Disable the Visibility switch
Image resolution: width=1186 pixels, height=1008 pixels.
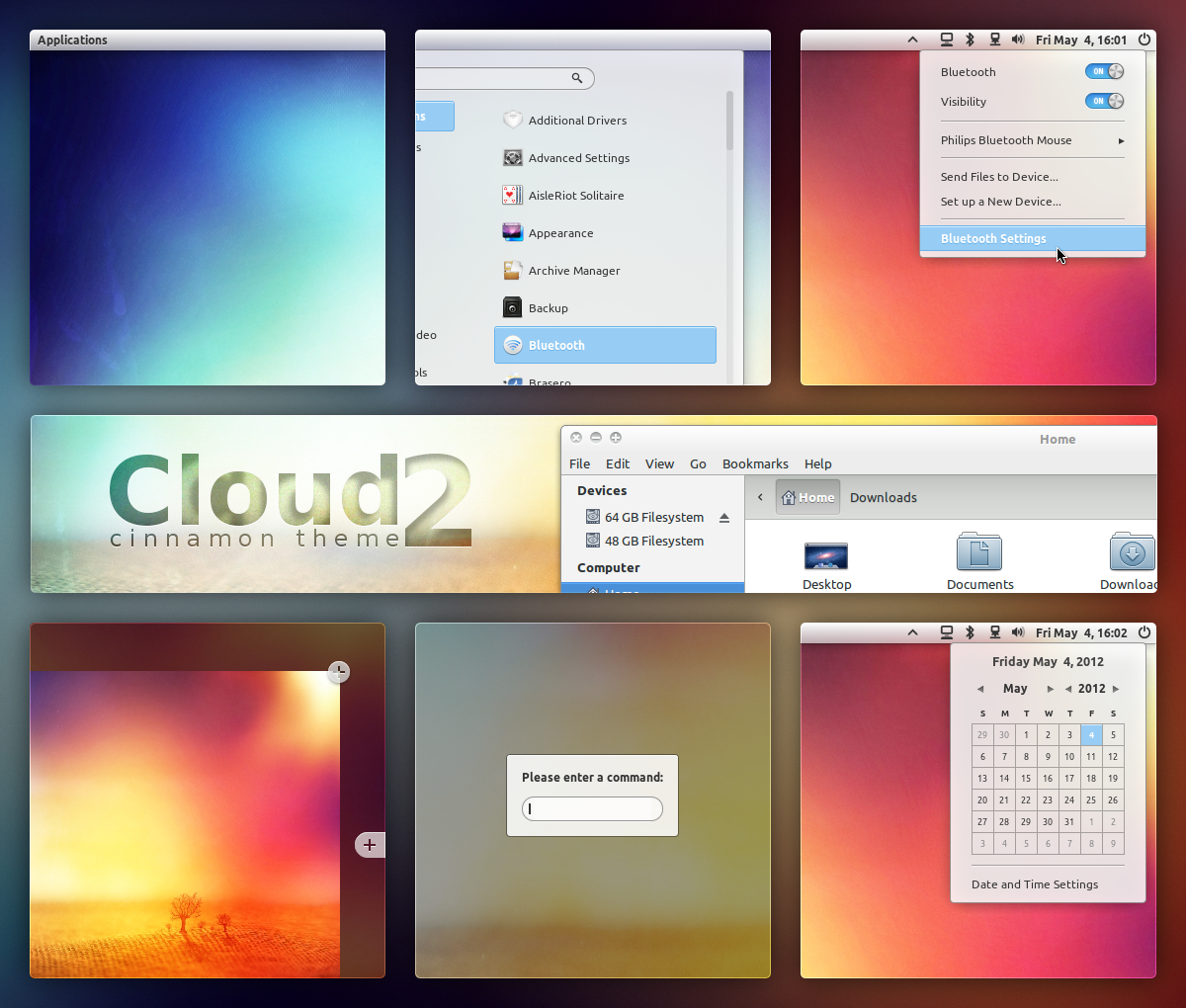click(1104, 101)
